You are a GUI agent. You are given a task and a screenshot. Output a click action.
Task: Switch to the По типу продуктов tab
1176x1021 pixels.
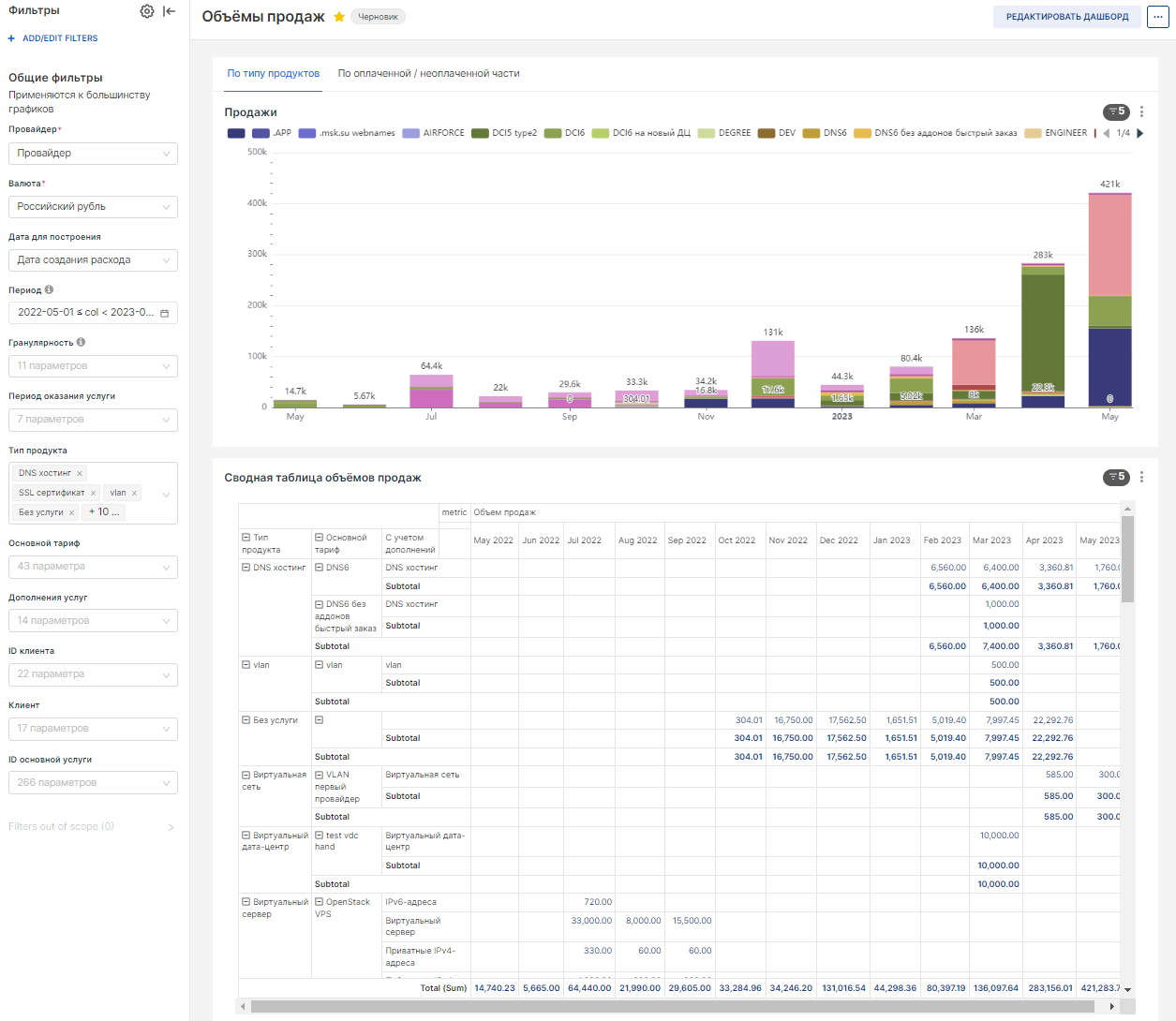pyautogui.click(x=273, y=73)
